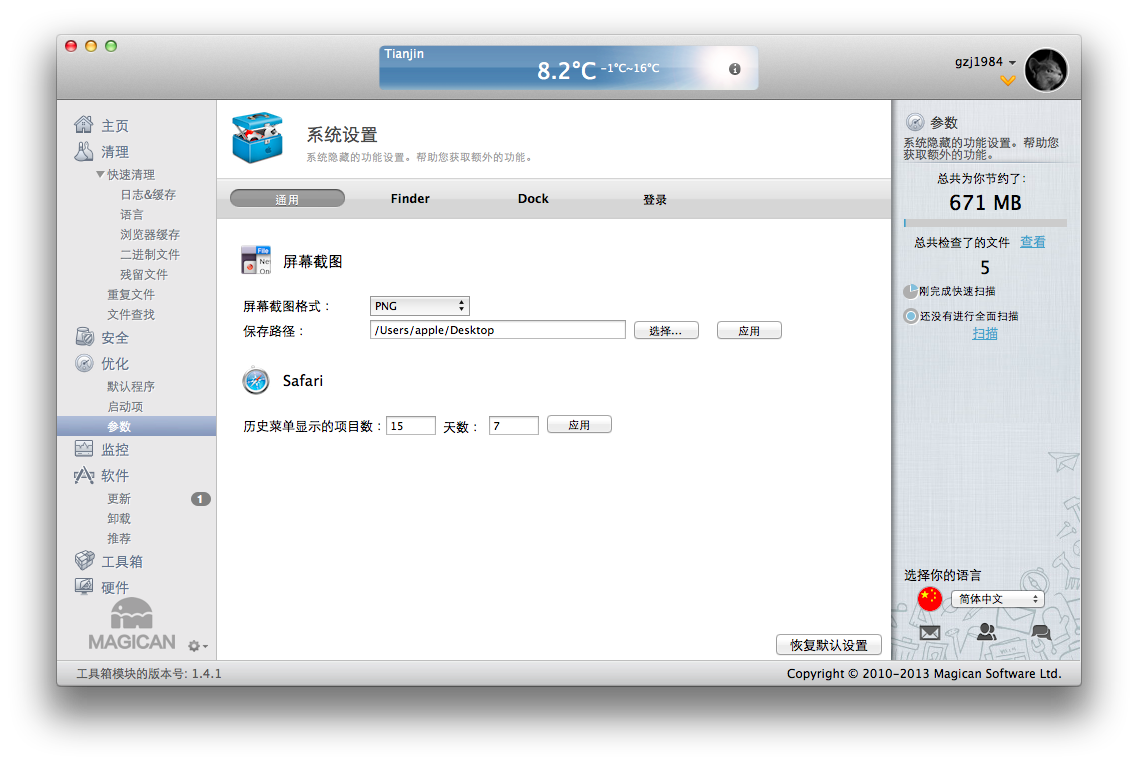Click the Tianjin weather banner
1138x765 pixels.
[x=568, y=68]
